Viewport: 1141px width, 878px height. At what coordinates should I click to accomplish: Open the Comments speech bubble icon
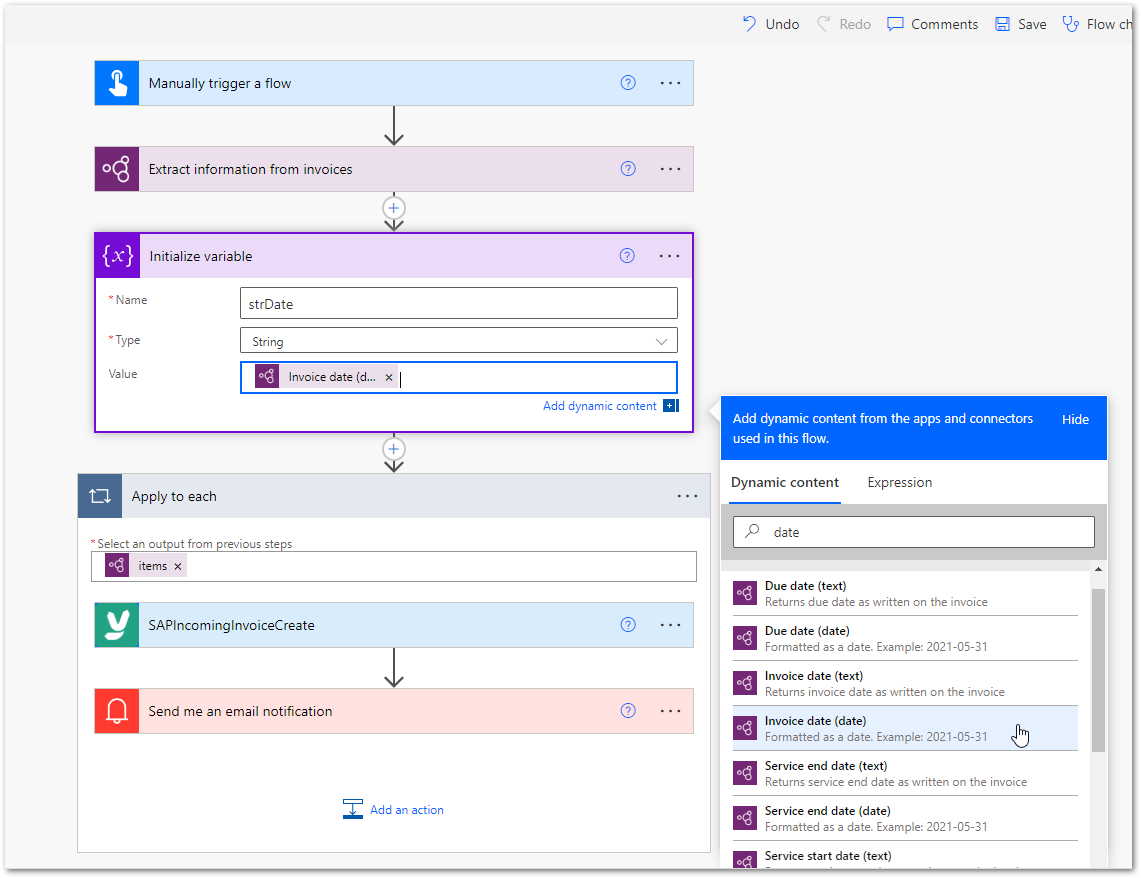coord(895,24)
